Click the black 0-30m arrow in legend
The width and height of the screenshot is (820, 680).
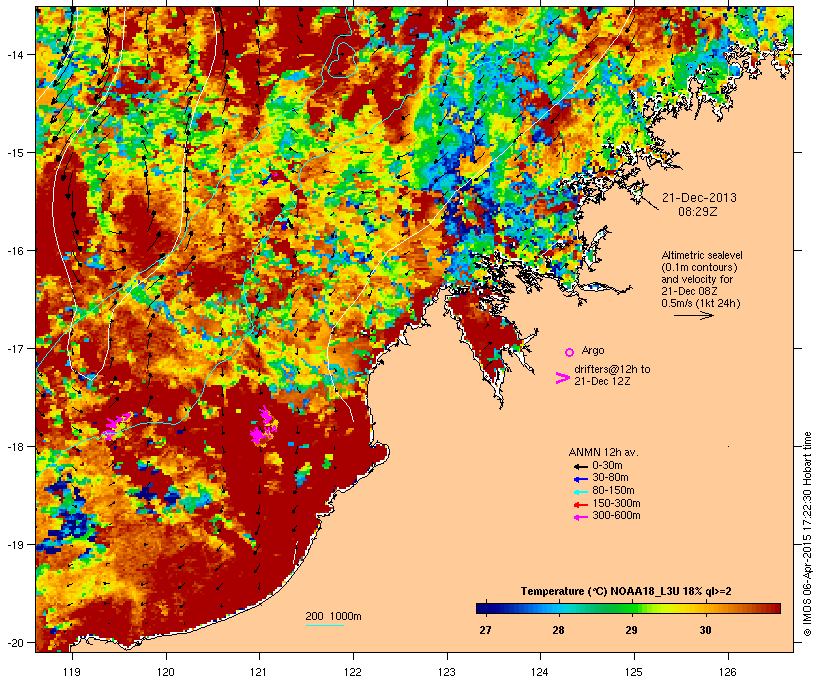tap(580, 466)
